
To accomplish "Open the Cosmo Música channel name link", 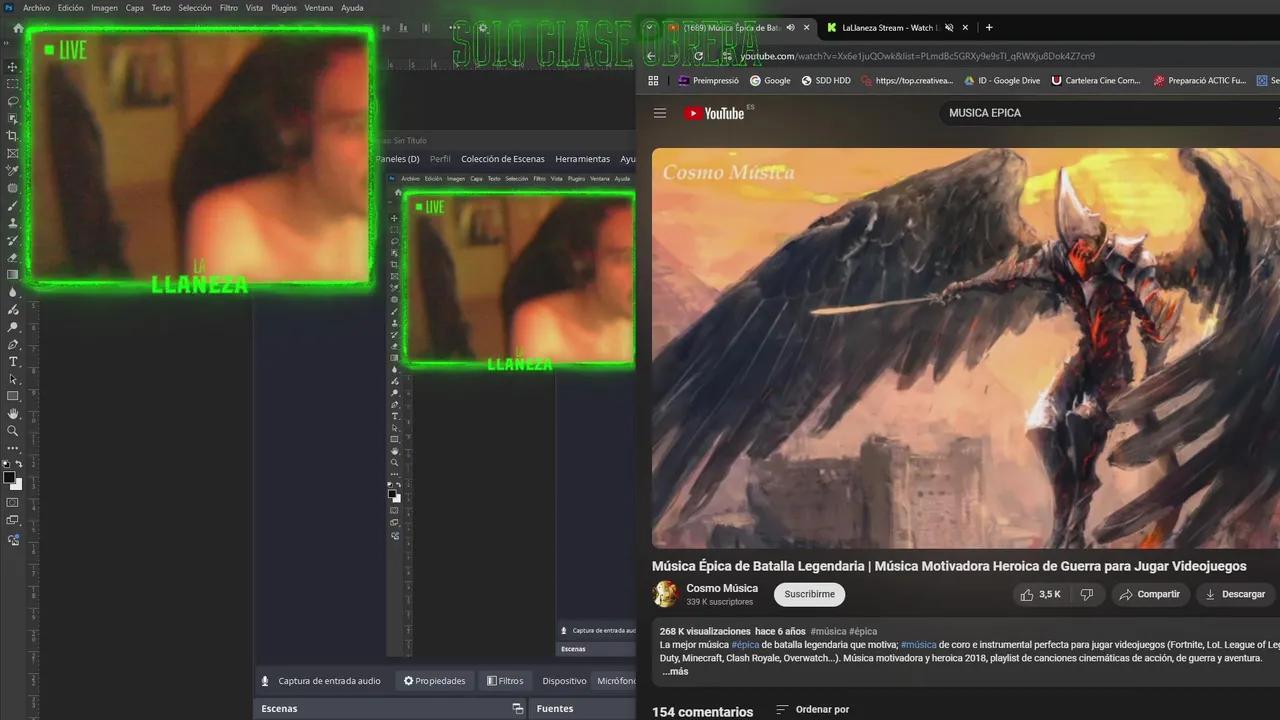I will [x=722, y=588].
